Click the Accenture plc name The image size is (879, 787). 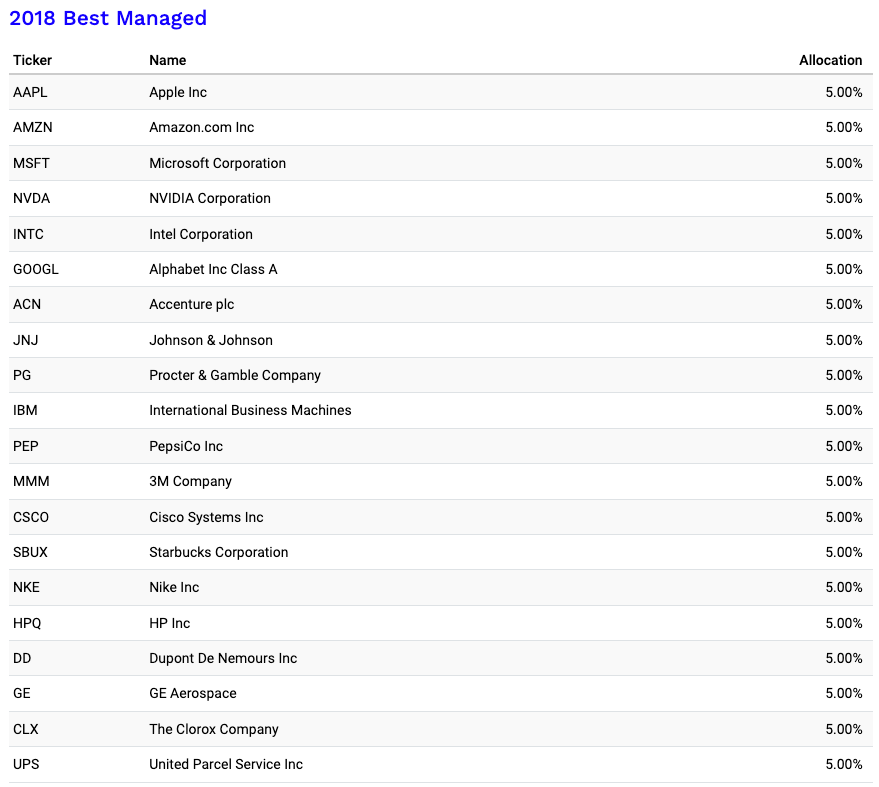coord(191,304)
